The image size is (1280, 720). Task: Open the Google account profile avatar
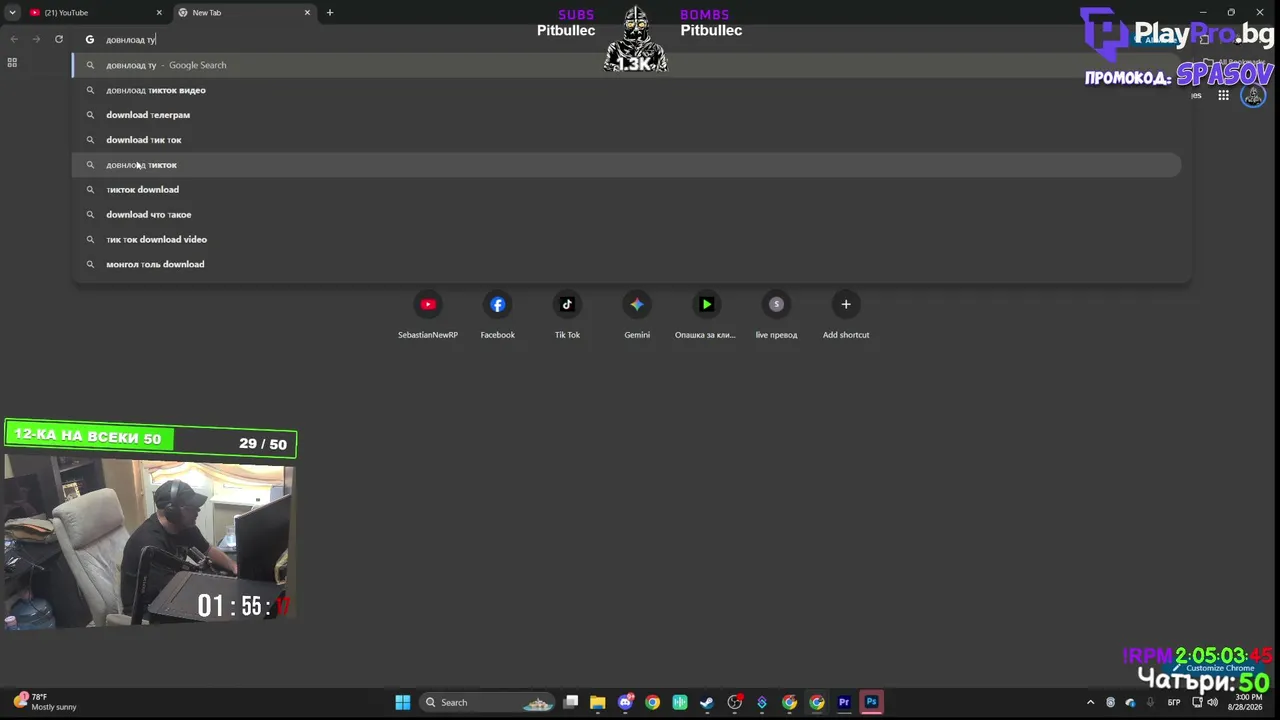[x=1253, y=95]
